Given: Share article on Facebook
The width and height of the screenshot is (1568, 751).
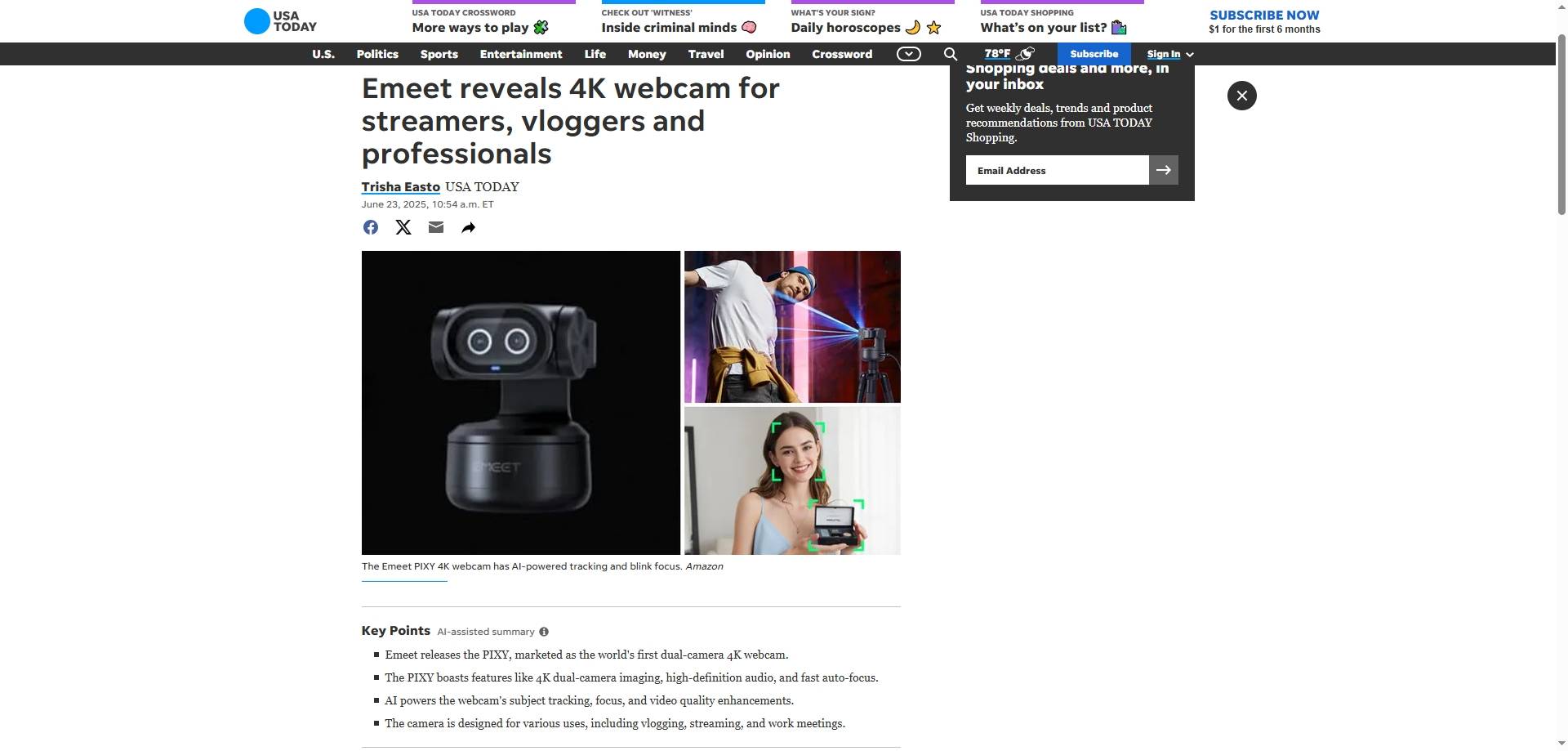Looking at the screenshot, I should (371, 228).
